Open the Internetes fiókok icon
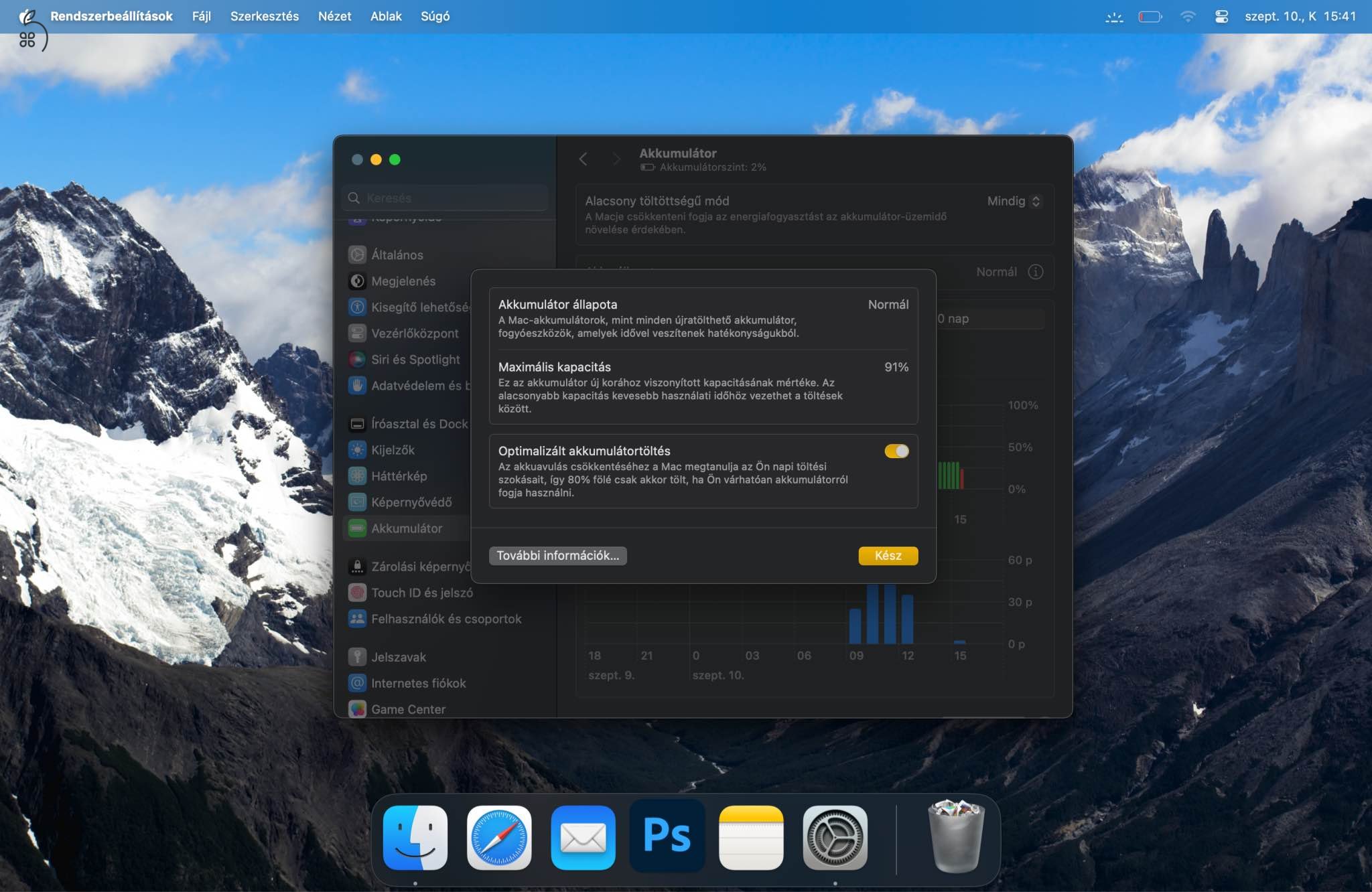Image resolution: width=1372 pixels, height=892 pixels. 357,682
